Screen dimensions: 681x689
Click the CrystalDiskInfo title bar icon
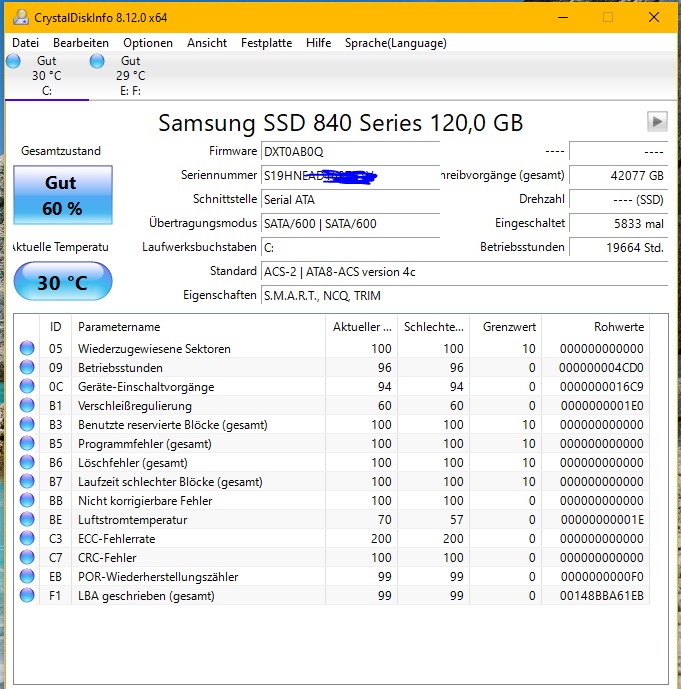point(21,17)
